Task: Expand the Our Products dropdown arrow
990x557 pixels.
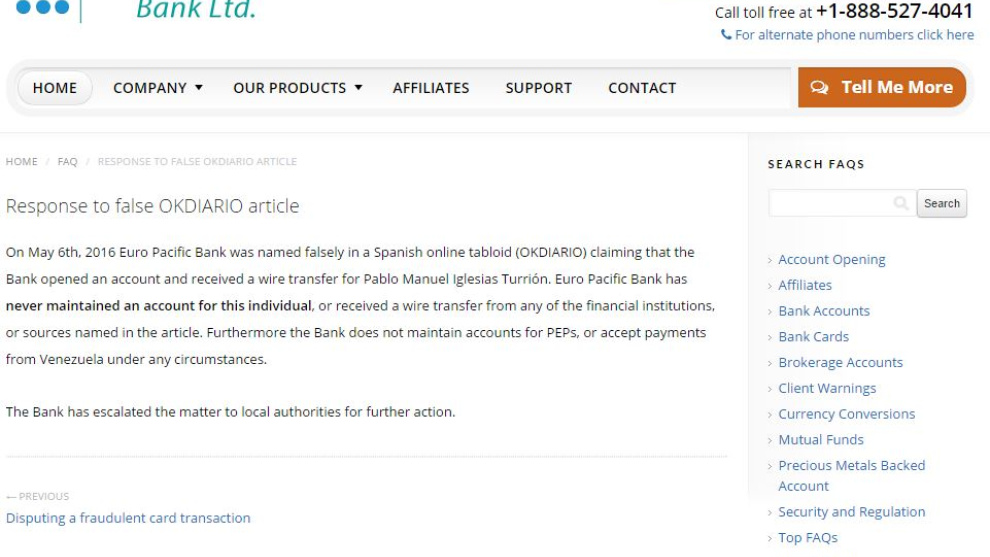Action: 358,88
